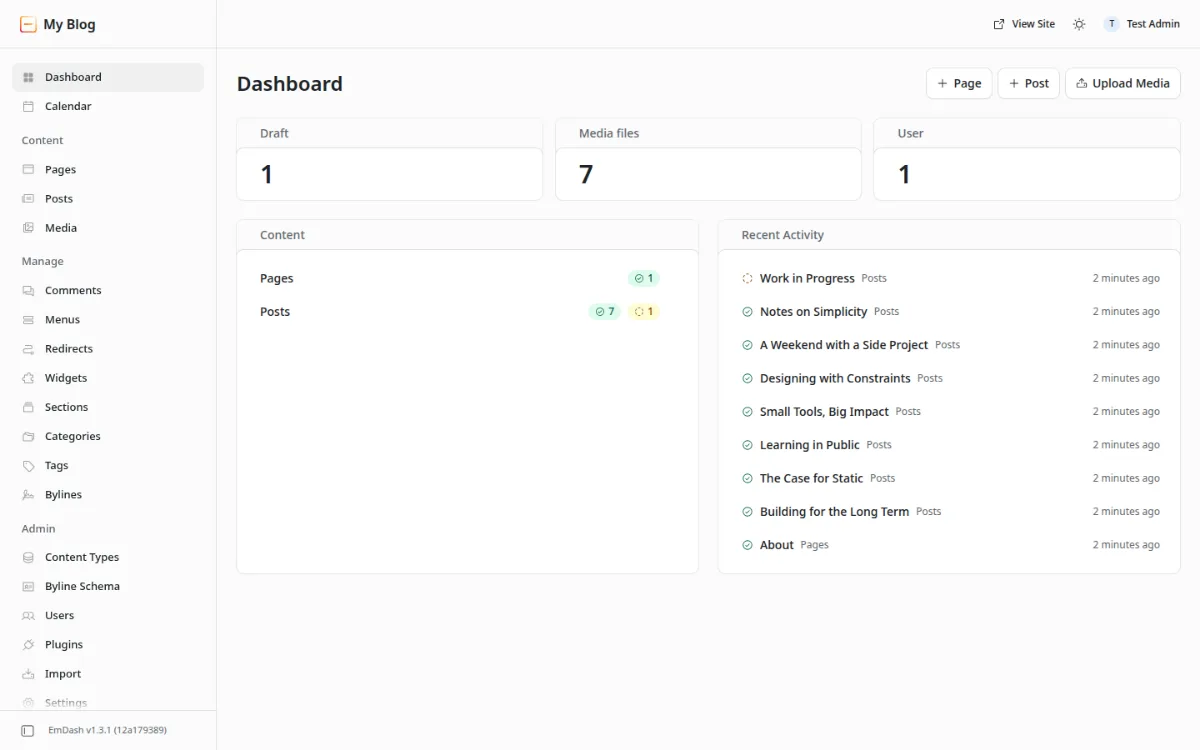Open Content Types under Admin

tap(108, 557)
